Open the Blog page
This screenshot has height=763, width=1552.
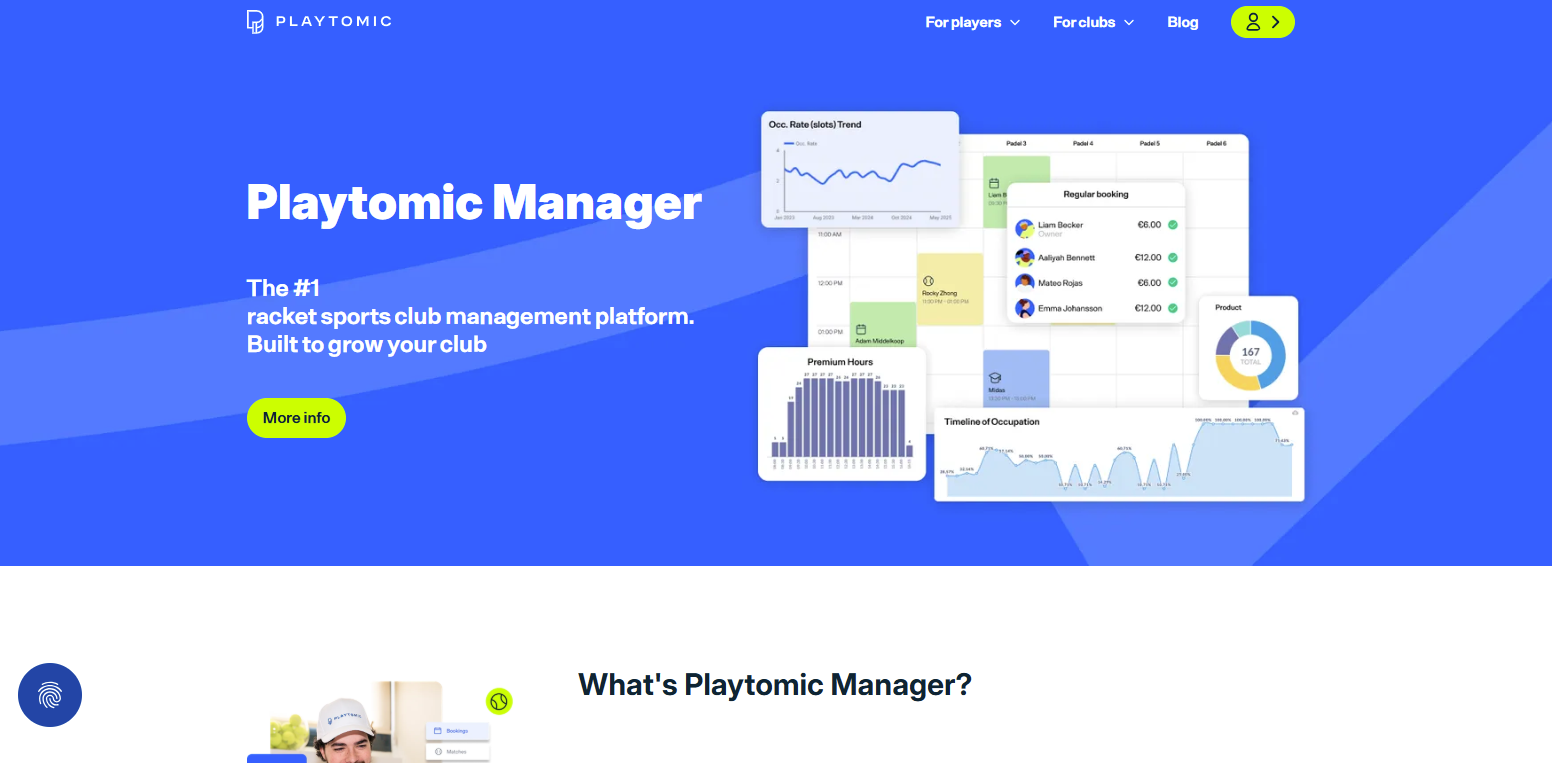click(1183, 22)
